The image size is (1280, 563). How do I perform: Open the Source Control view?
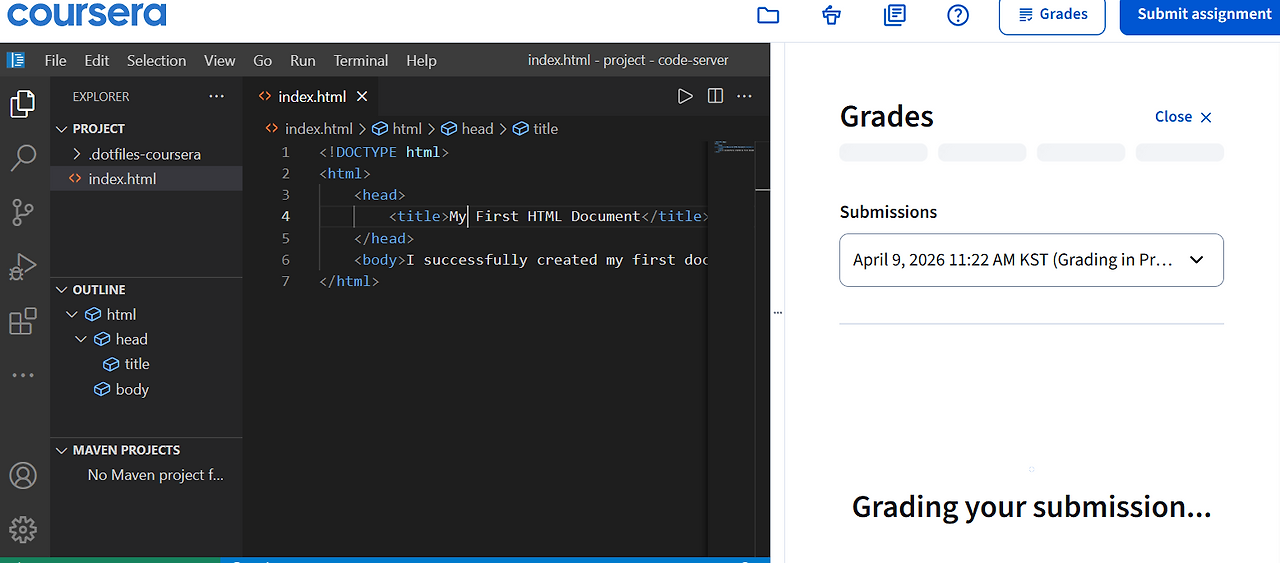point(22,212)
